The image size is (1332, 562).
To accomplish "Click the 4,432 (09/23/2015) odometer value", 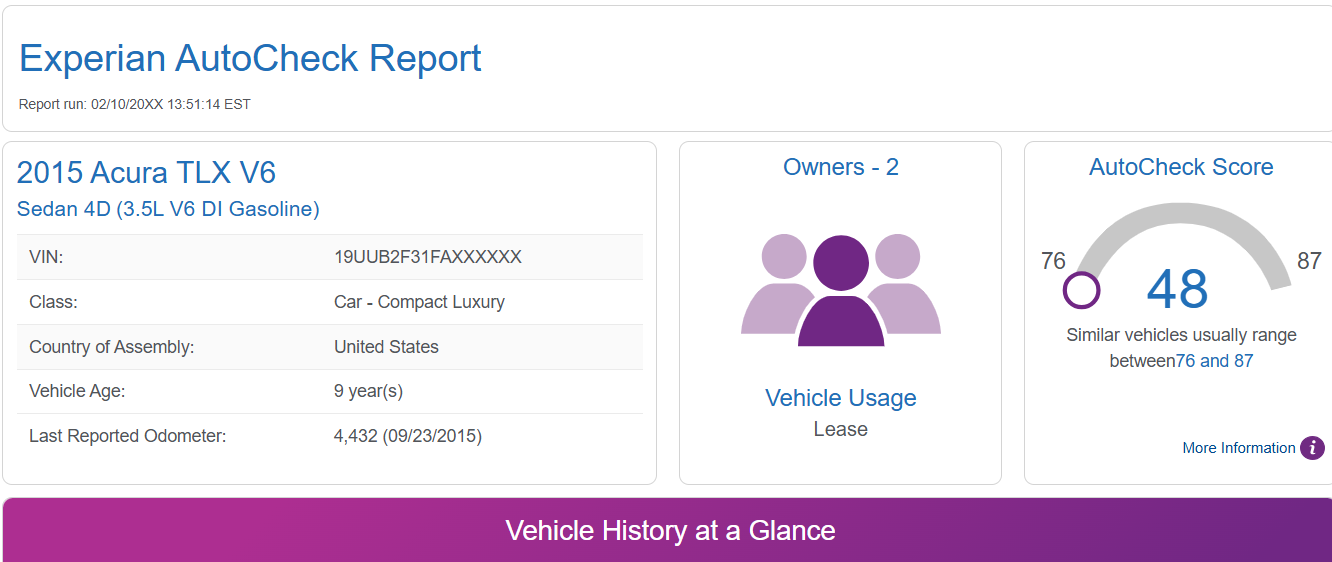I will [408, 436].
